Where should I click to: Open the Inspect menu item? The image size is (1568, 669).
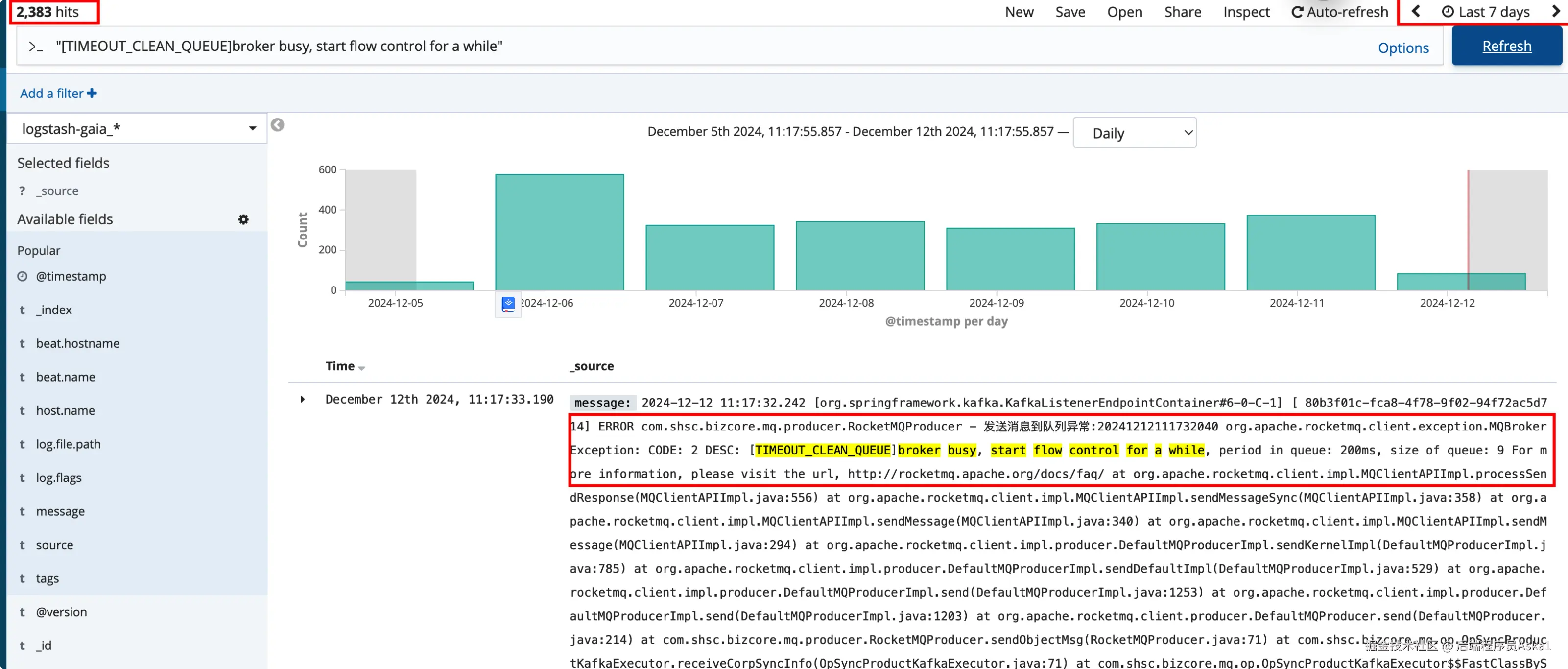tap(1246, 12)
